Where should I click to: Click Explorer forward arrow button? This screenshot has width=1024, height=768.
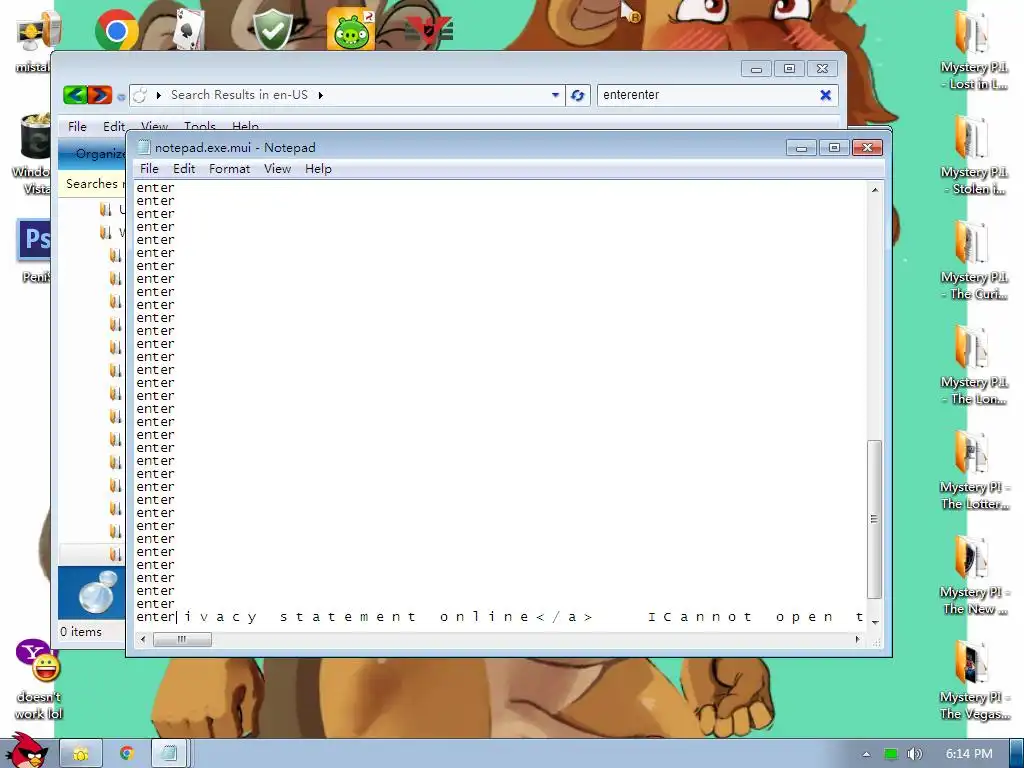click(x=99, y=95)
